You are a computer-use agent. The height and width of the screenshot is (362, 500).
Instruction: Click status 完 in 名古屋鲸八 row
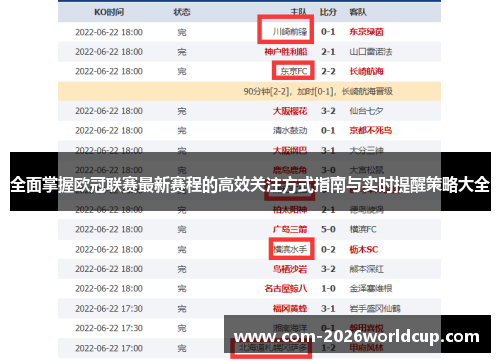click(x=182, y=289)
